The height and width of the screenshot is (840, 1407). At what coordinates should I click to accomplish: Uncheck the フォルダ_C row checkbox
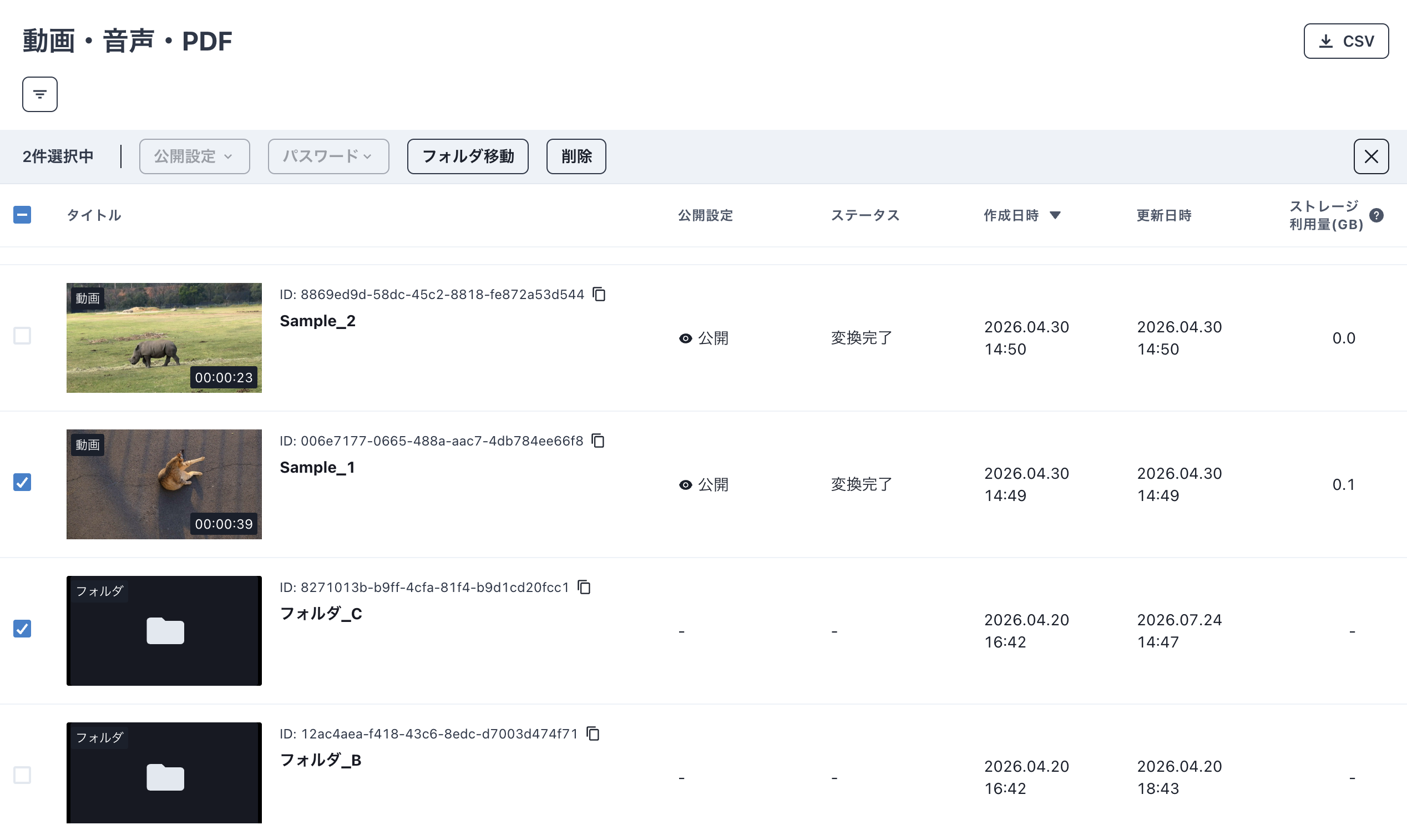pos(22,629)
